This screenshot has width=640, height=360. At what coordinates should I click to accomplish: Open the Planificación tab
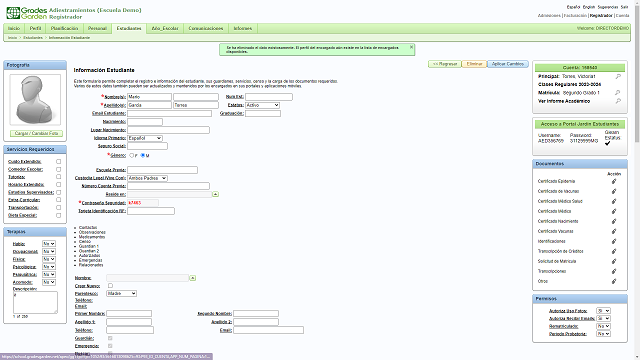pyautogui.click(x=64, y=28)
